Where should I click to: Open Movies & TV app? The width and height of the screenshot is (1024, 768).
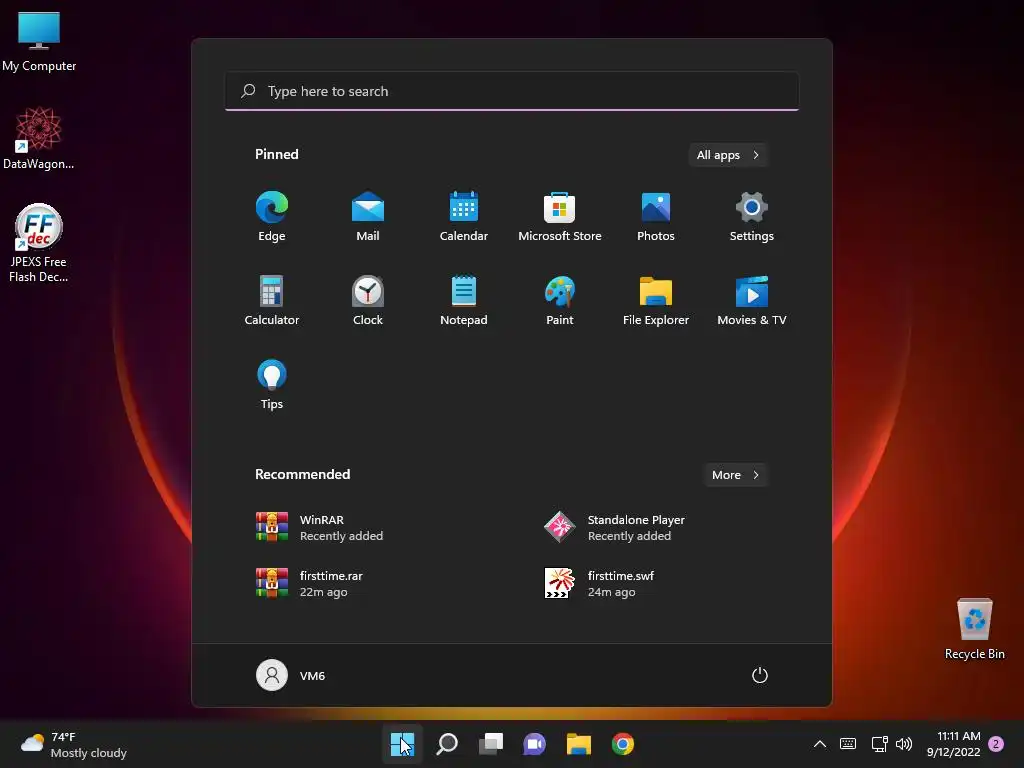tap(752, 300)
